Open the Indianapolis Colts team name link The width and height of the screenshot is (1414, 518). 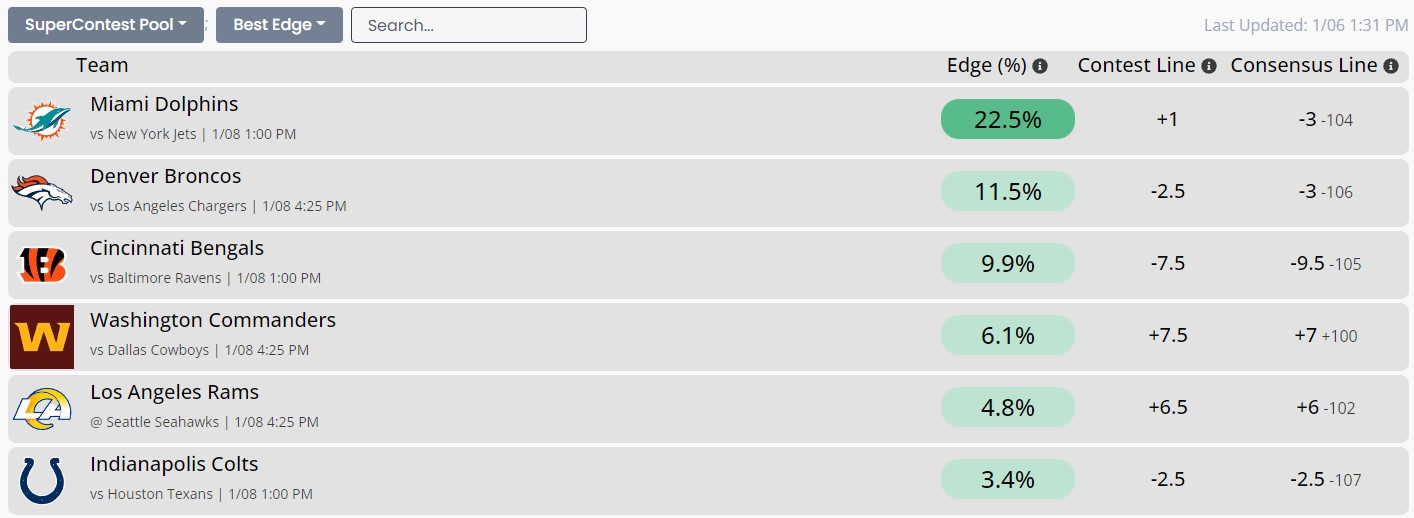174,464
